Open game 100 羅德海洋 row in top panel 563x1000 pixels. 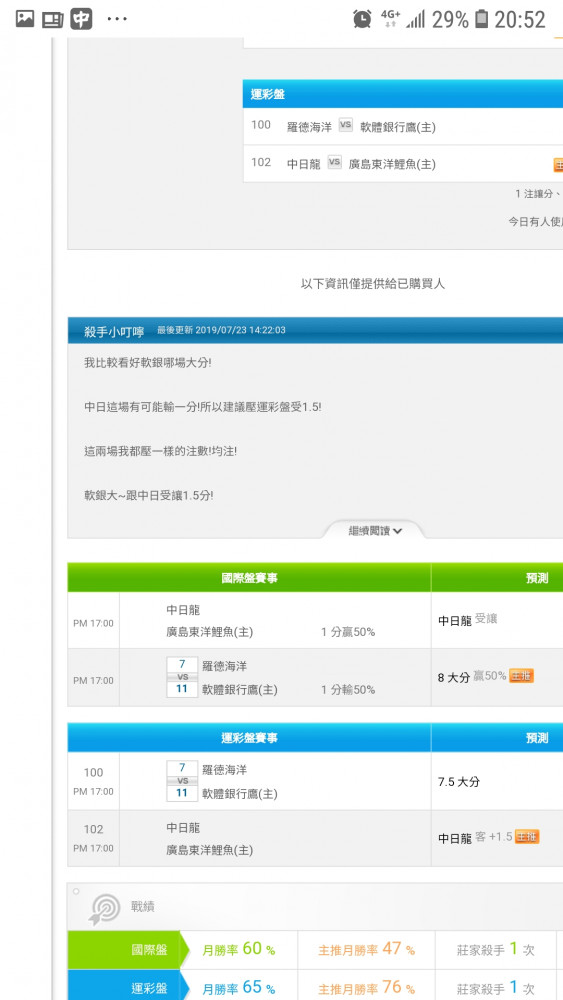[403, 126]
